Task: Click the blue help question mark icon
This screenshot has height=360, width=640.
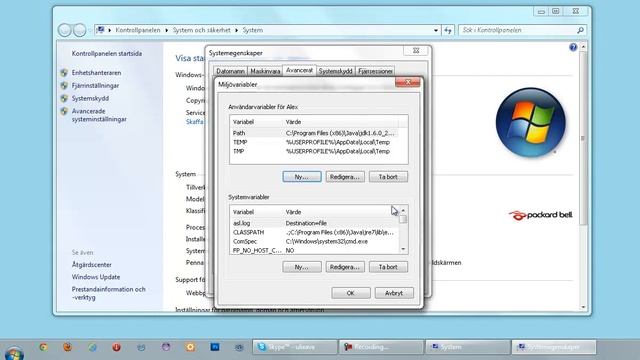Action: 573,47
